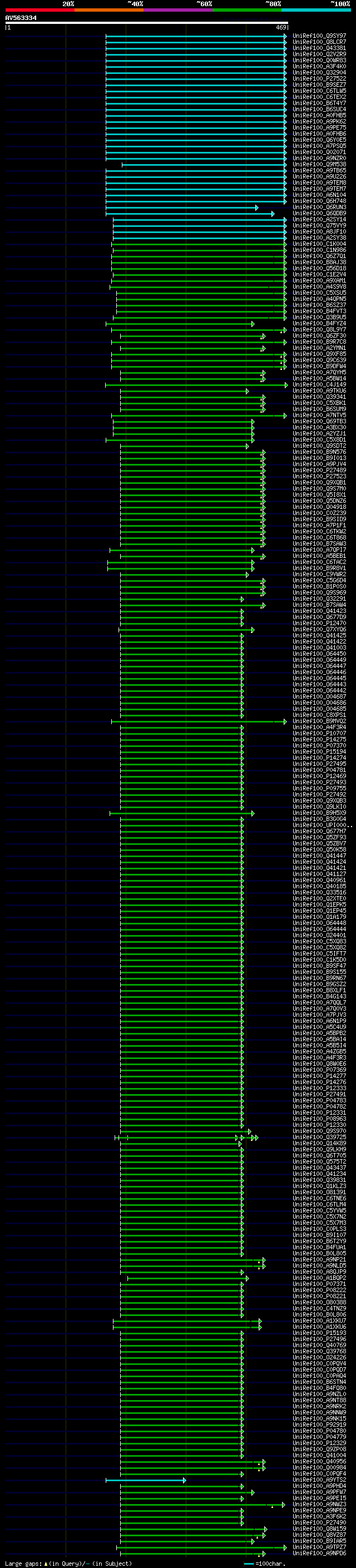356x1568 pixels.
Task: Open hit UniRef100_P15193
Action: [319, 1332]
